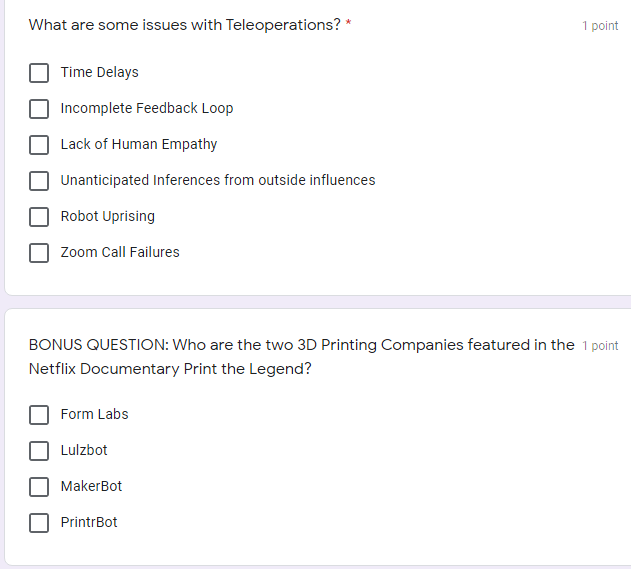Viewport: 631px width, 569px height.
Task: Click the BONUS QUESTION title text
Action: click(300, 346)
